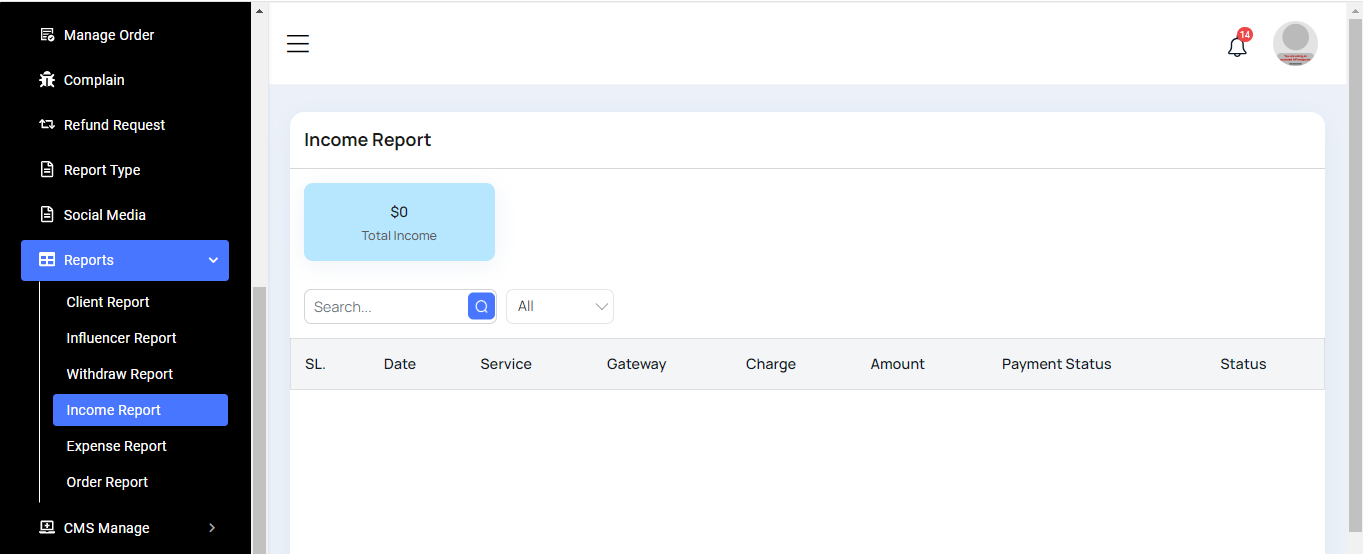The width and height of the screenshot is (1363, 554).
Task: Click the user profile avatar
Action: coord(1295,44)
